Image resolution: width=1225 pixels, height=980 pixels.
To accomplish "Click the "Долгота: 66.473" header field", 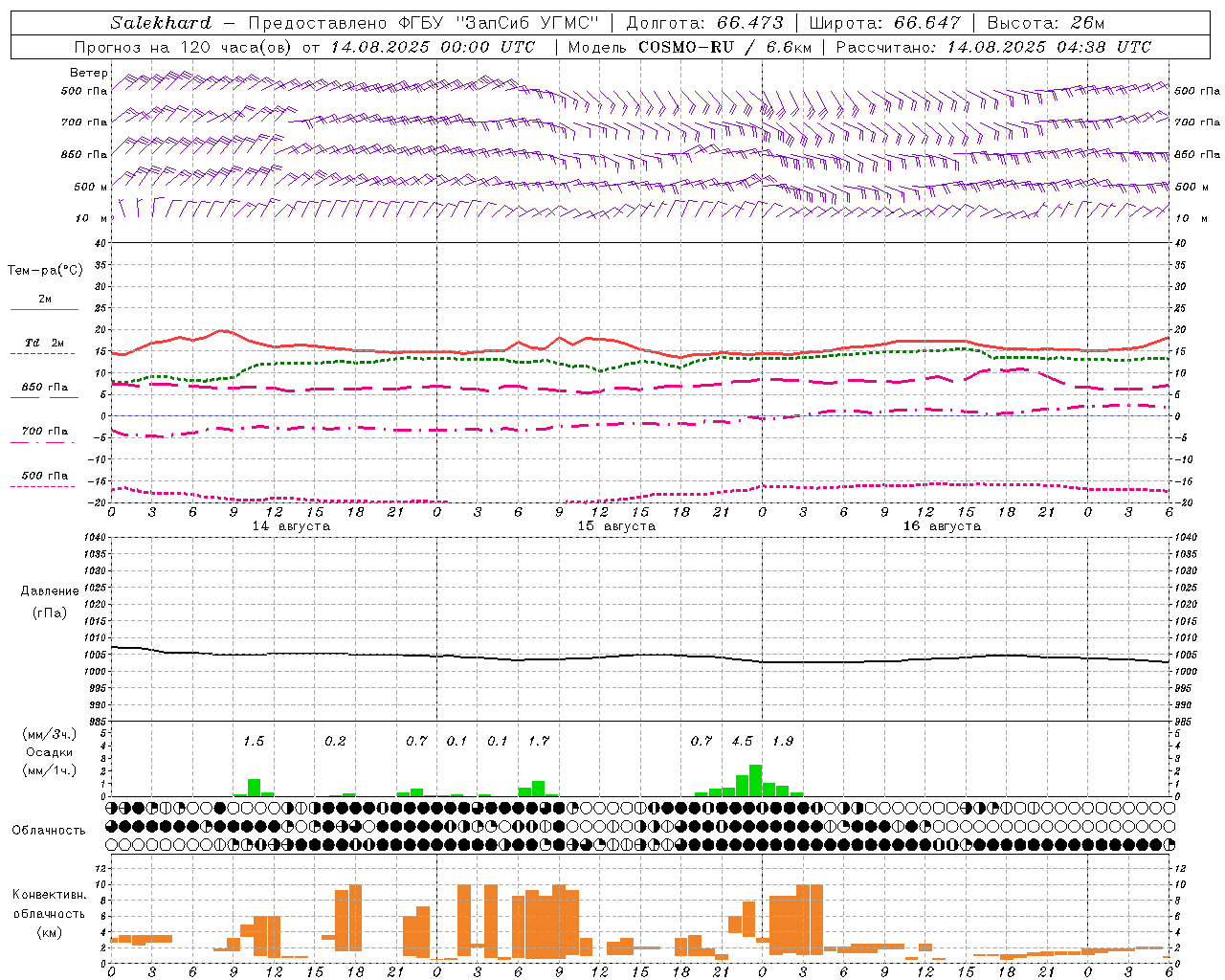I will click(x=704, y=23).
